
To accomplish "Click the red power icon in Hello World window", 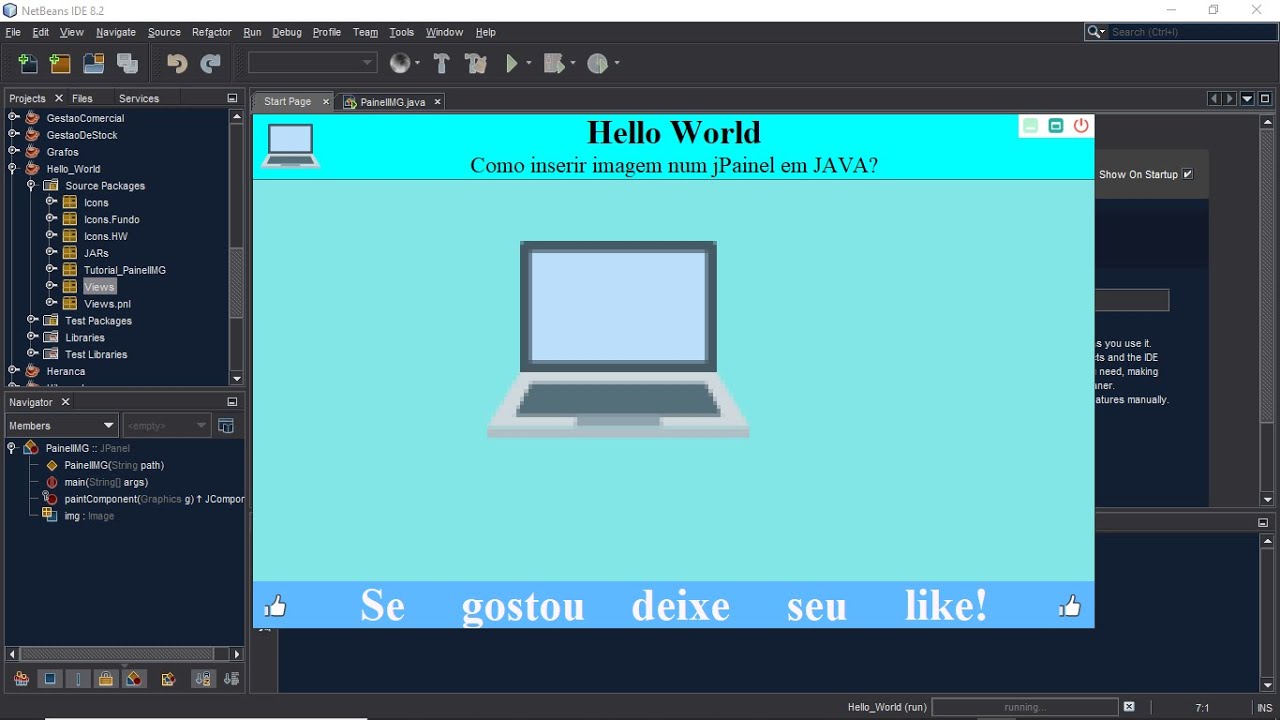I will pyautogui.click(x=1081, y=125).
